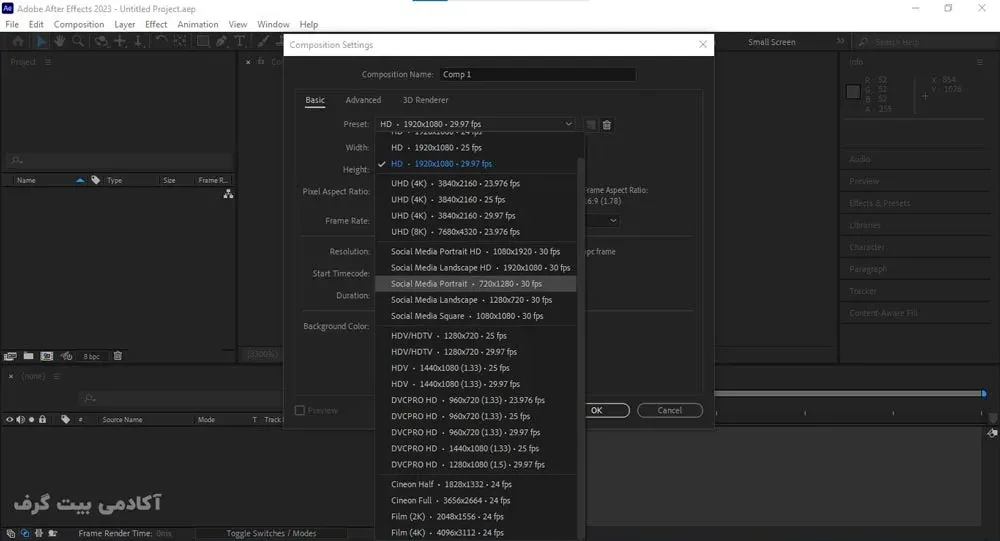Switch to the 3D Renderer tab
This screenshot has height=541, width=1000.
point(425,100)
